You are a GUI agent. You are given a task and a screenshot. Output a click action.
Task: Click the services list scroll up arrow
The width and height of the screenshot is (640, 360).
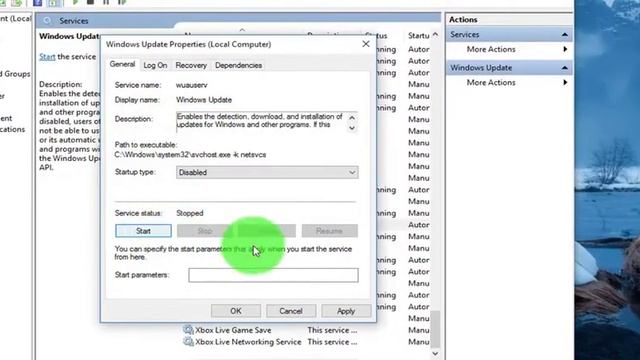436,34
